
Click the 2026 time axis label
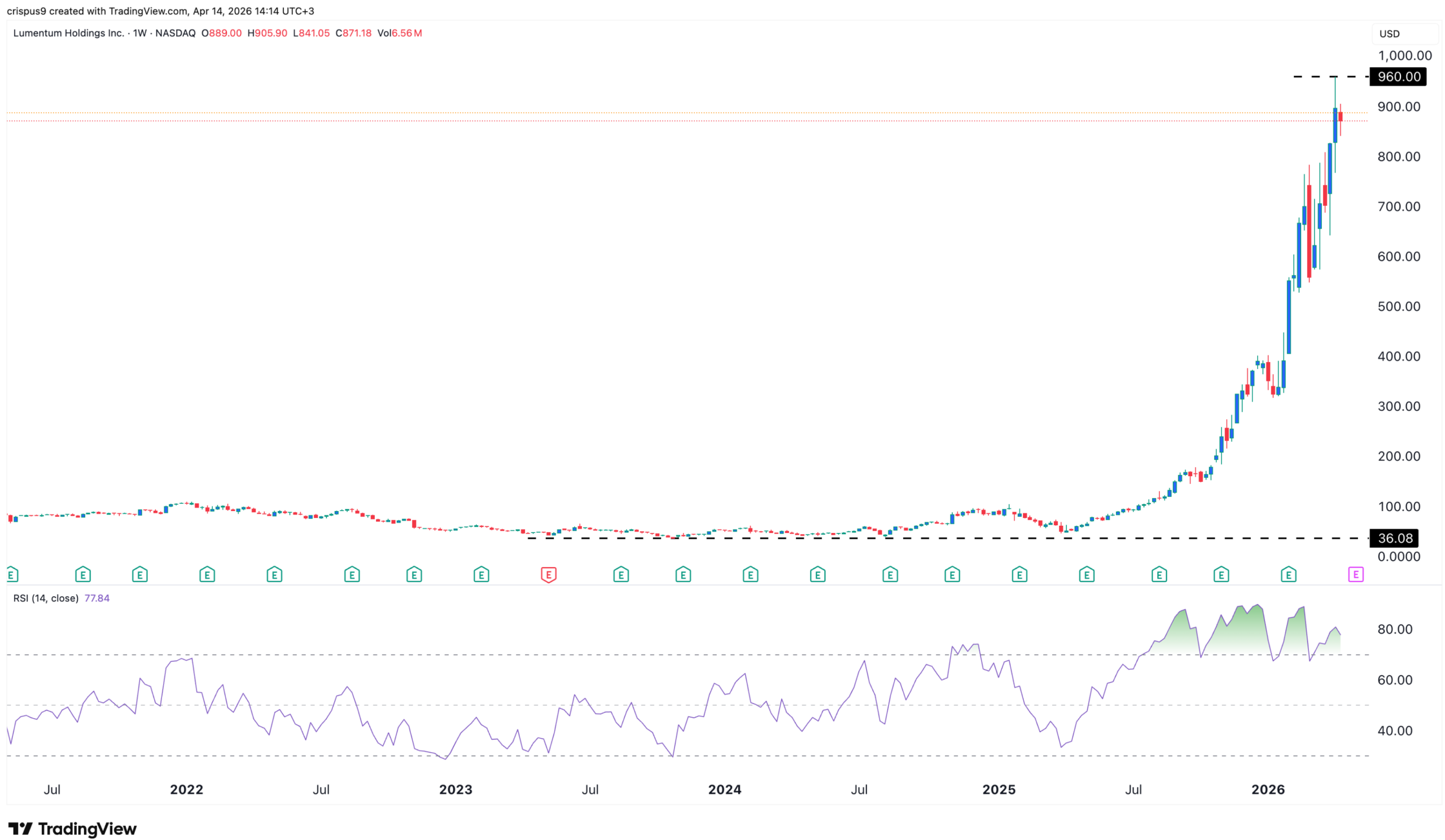click(1268, 790)
